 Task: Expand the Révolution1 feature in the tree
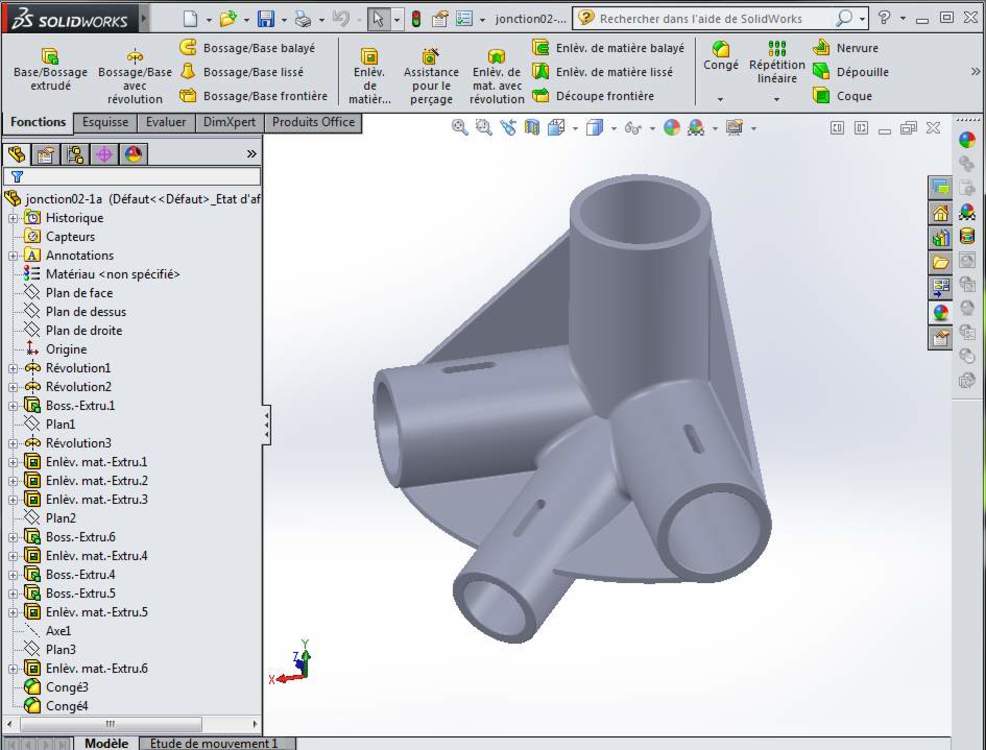click(x=13, y=368)
